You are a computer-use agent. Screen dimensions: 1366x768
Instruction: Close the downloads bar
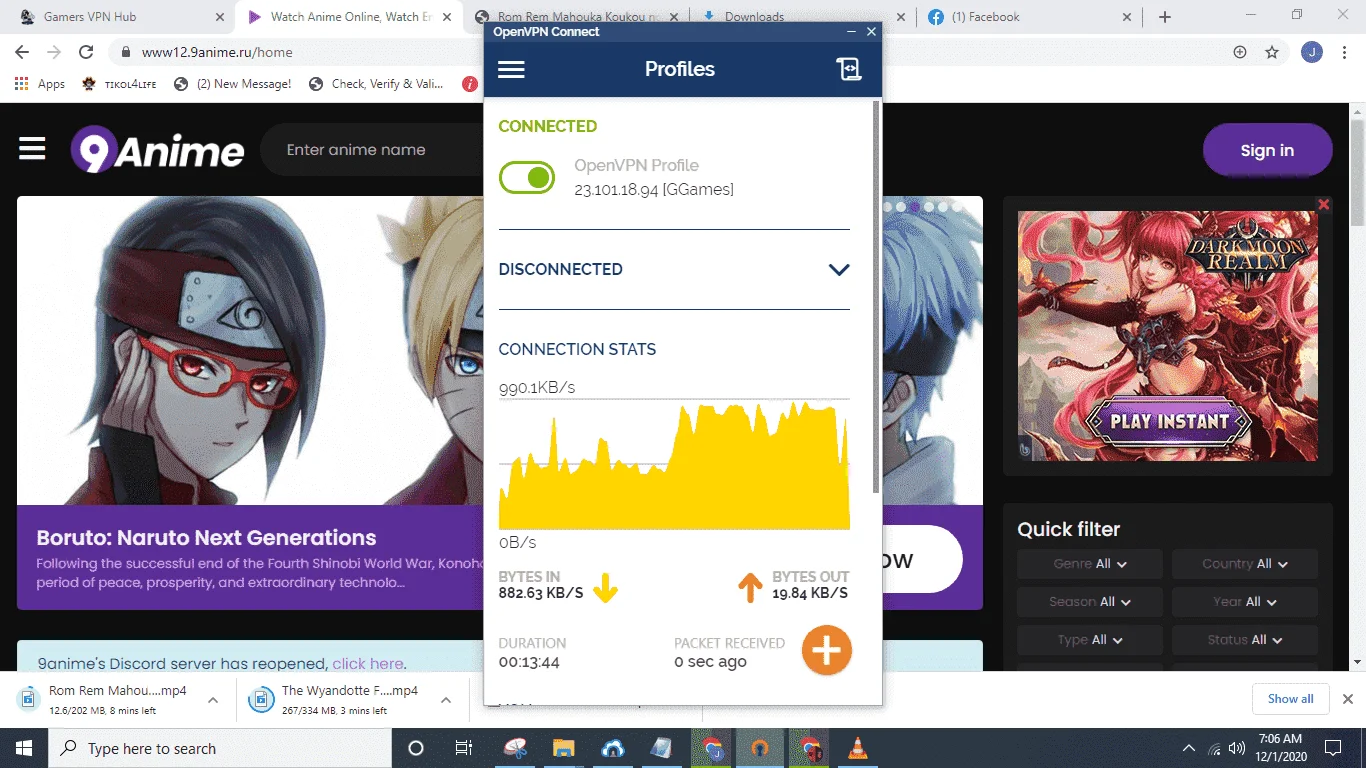[1348, 699]
